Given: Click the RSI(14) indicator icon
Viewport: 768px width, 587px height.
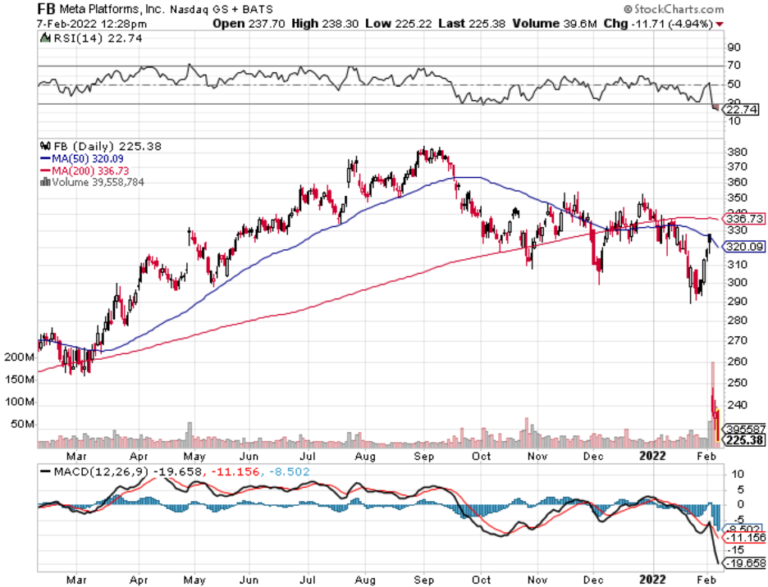Looking at the screenshot, I should (45, 38).
